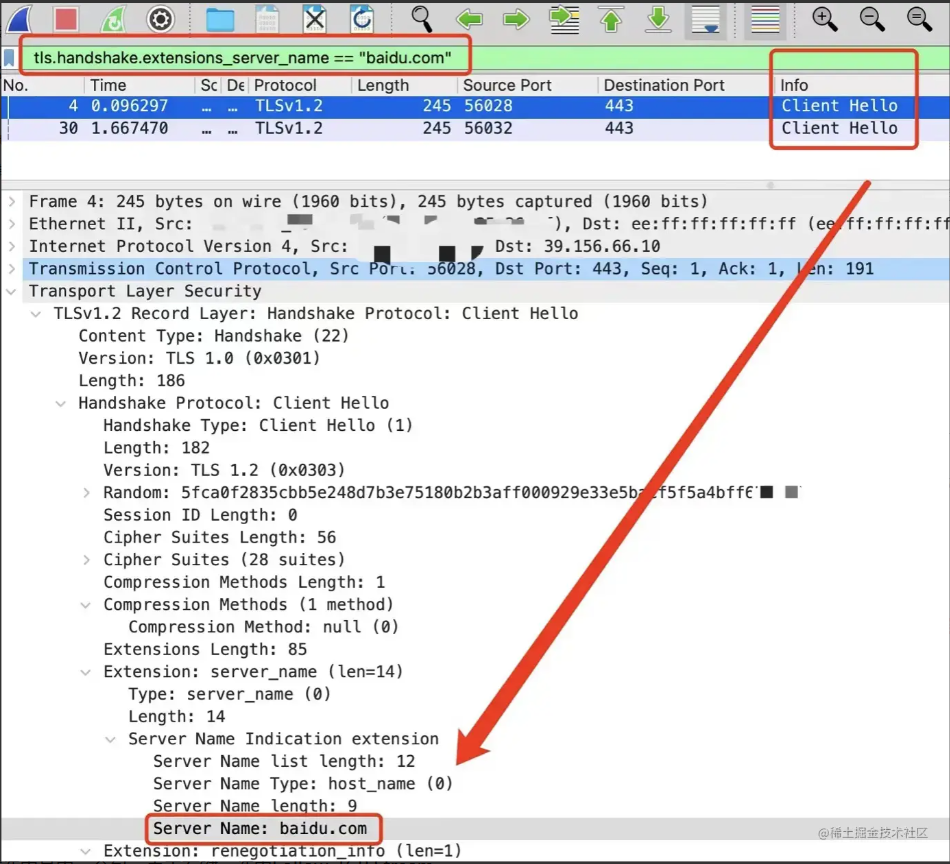
Task: Go back with green left arrow
Action: coord(470,19)
